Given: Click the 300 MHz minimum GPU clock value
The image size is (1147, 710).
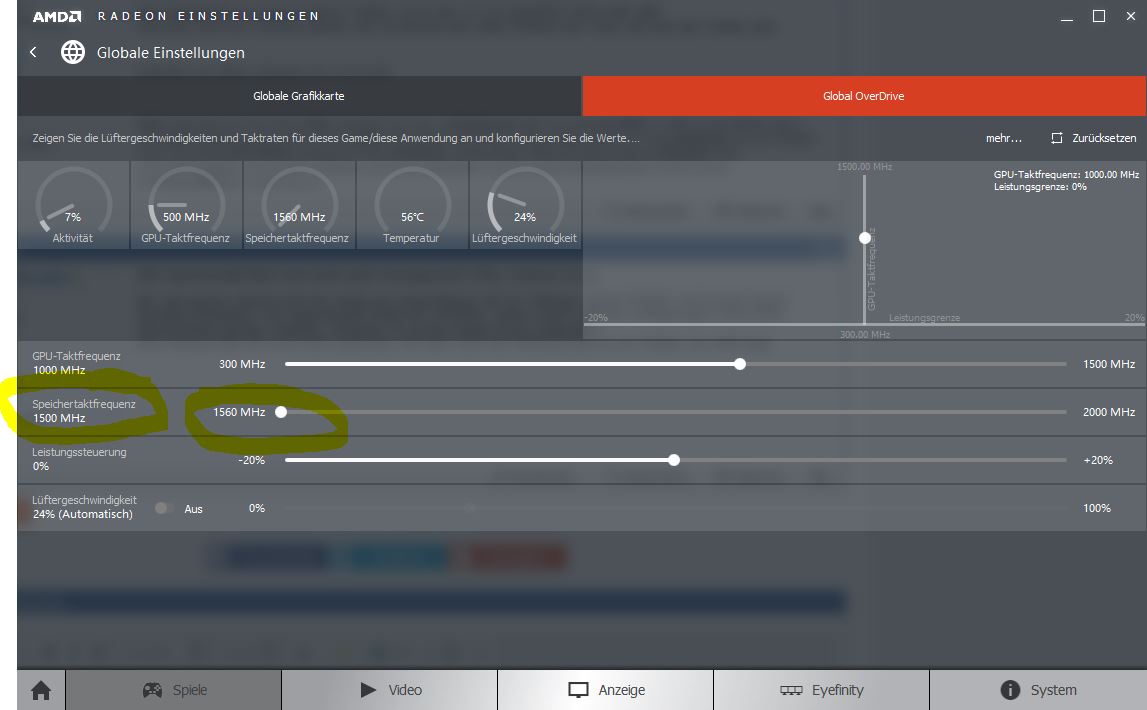Looking at the screenshot, I should (242, 364).
